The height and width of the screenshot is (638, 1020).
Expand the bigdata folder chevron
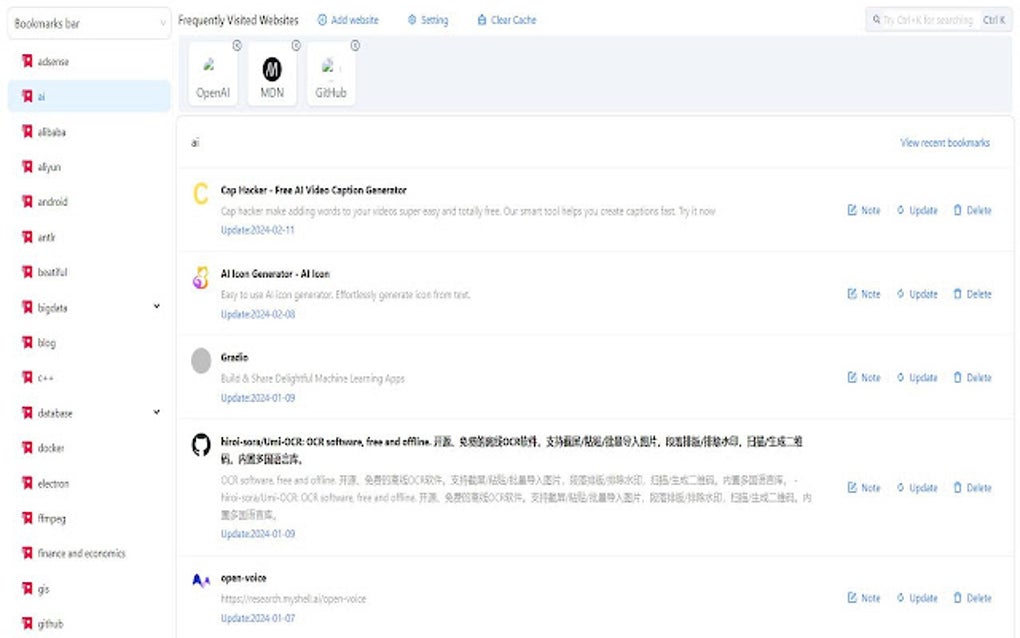tap(157, 306)
